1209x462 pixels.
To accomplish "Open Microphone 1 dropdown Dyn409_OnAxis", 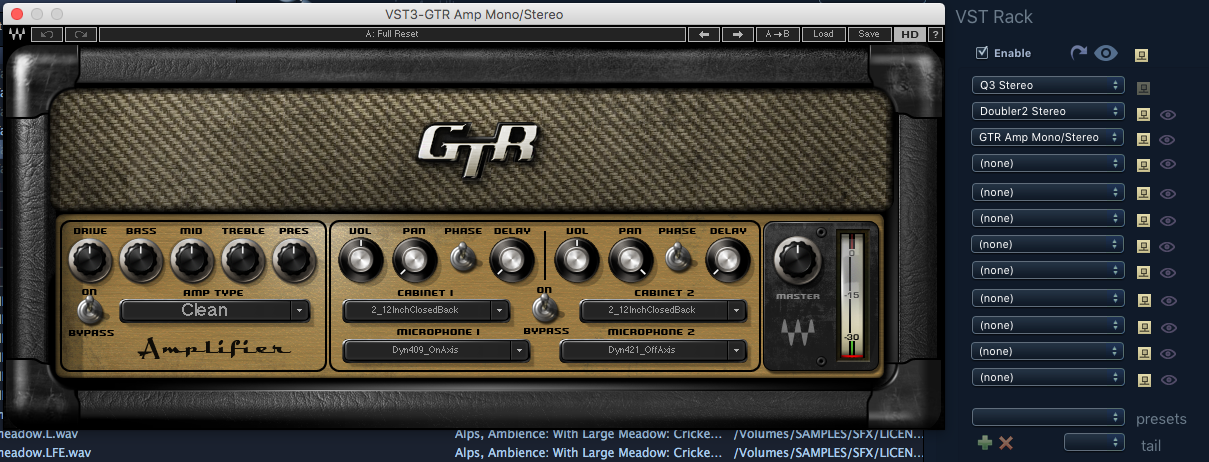I will click(435, 350).
